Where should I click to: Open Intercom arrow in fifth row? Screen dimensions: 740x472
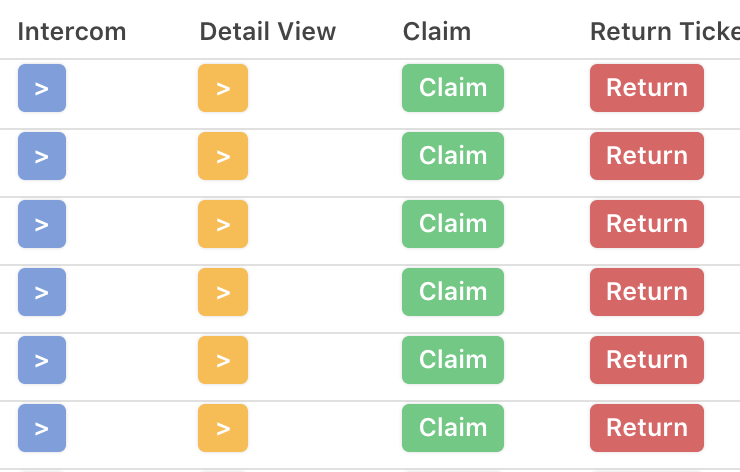tap(42, 360)
